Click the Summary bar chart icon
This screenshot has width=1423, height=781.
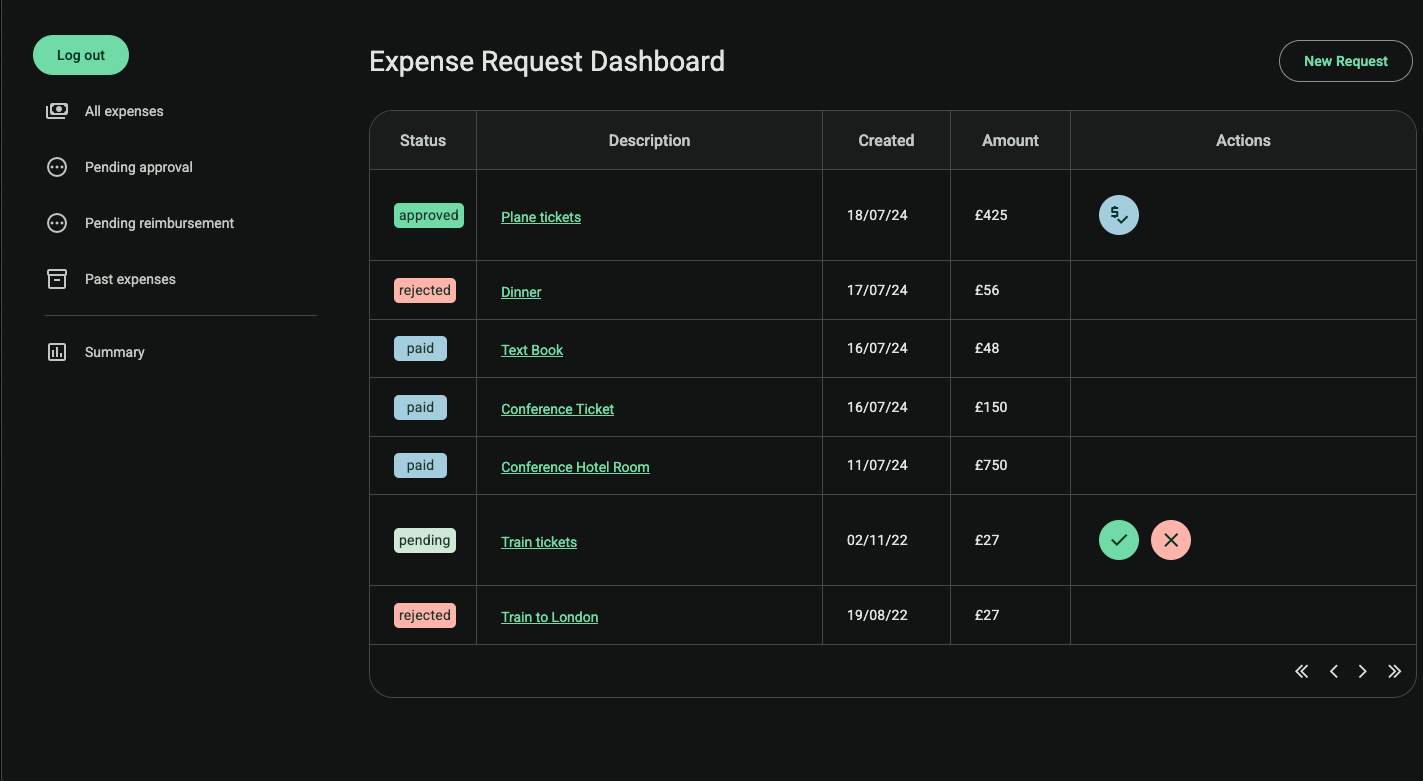click(57, 352)
